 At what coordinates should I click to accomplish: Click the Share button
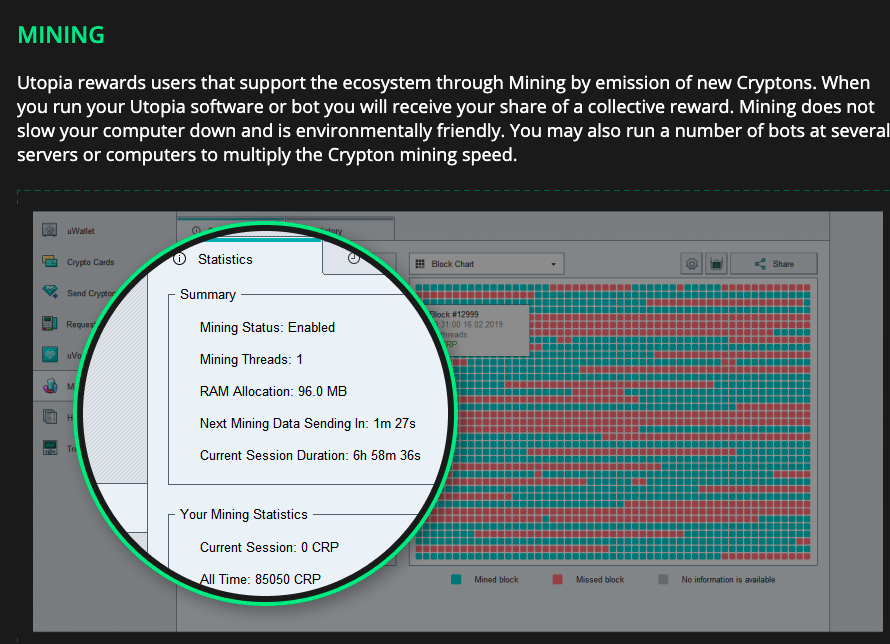[x=774, y=264]
